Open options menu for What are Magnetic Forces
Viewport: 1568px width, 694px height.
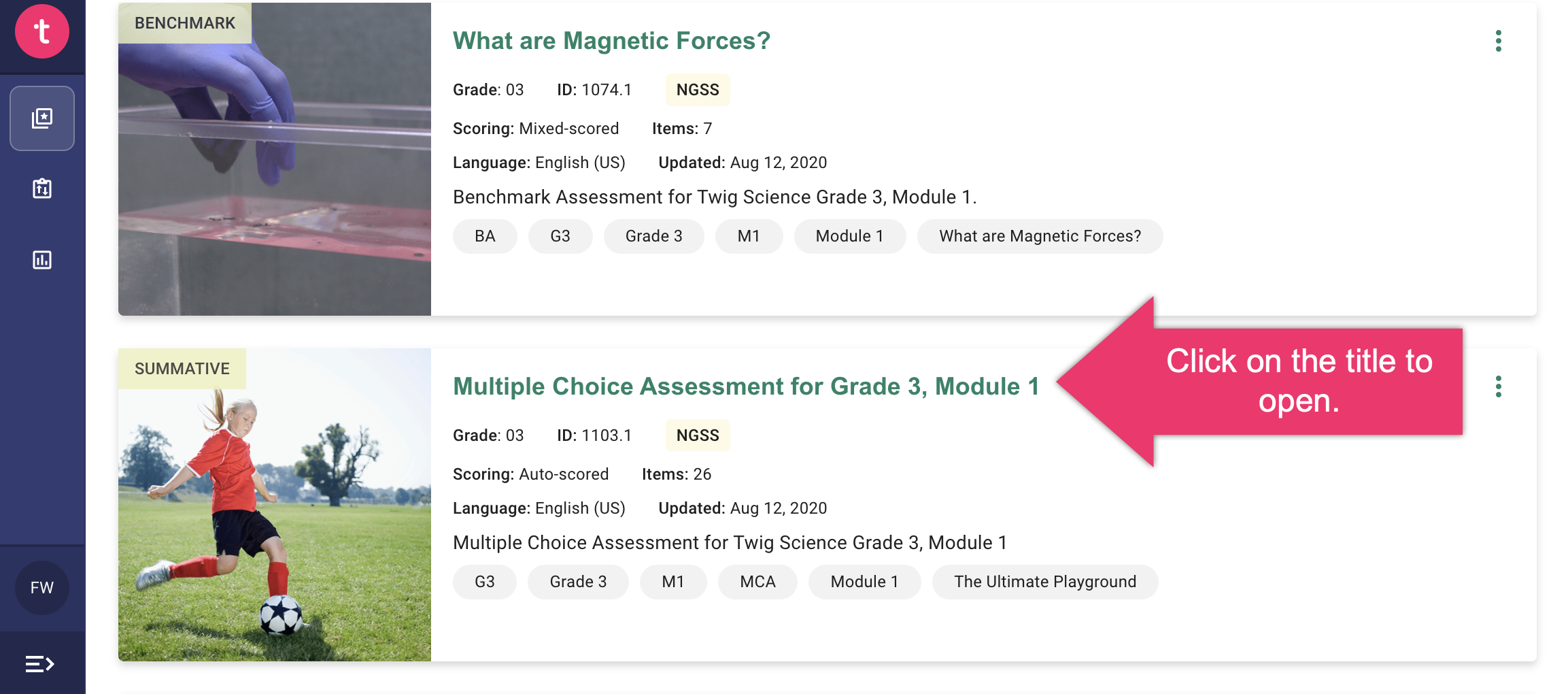pyautogui.click(x=1498, y=41)
